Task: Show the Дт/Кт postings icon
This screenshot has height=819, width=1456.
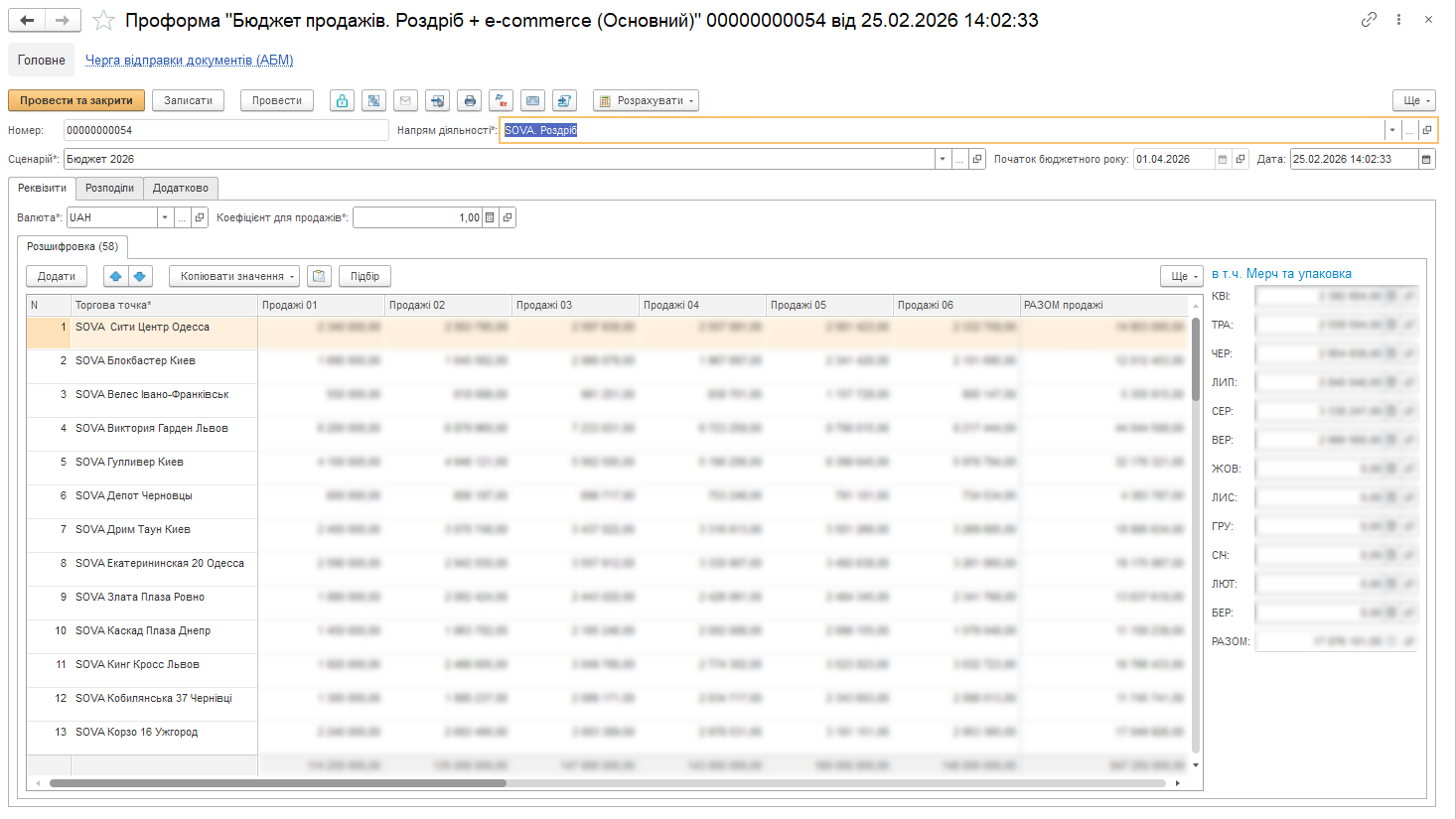Action: 502,100
